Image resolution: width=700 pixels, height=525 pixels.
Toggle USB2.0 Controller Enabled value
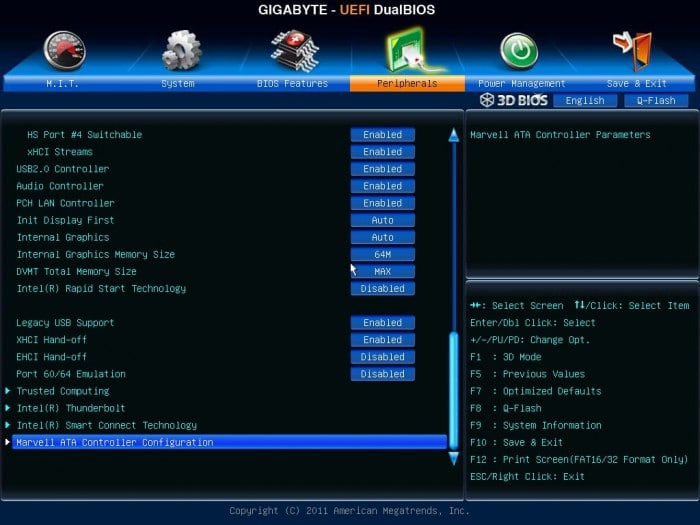click(383, 169)
